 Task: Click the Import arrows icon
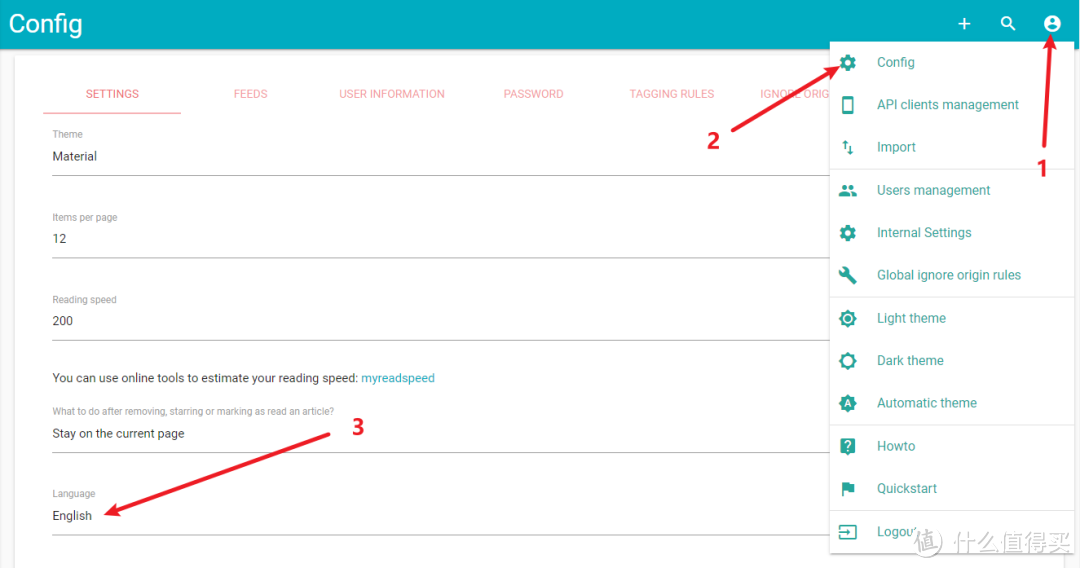(848, 147)
